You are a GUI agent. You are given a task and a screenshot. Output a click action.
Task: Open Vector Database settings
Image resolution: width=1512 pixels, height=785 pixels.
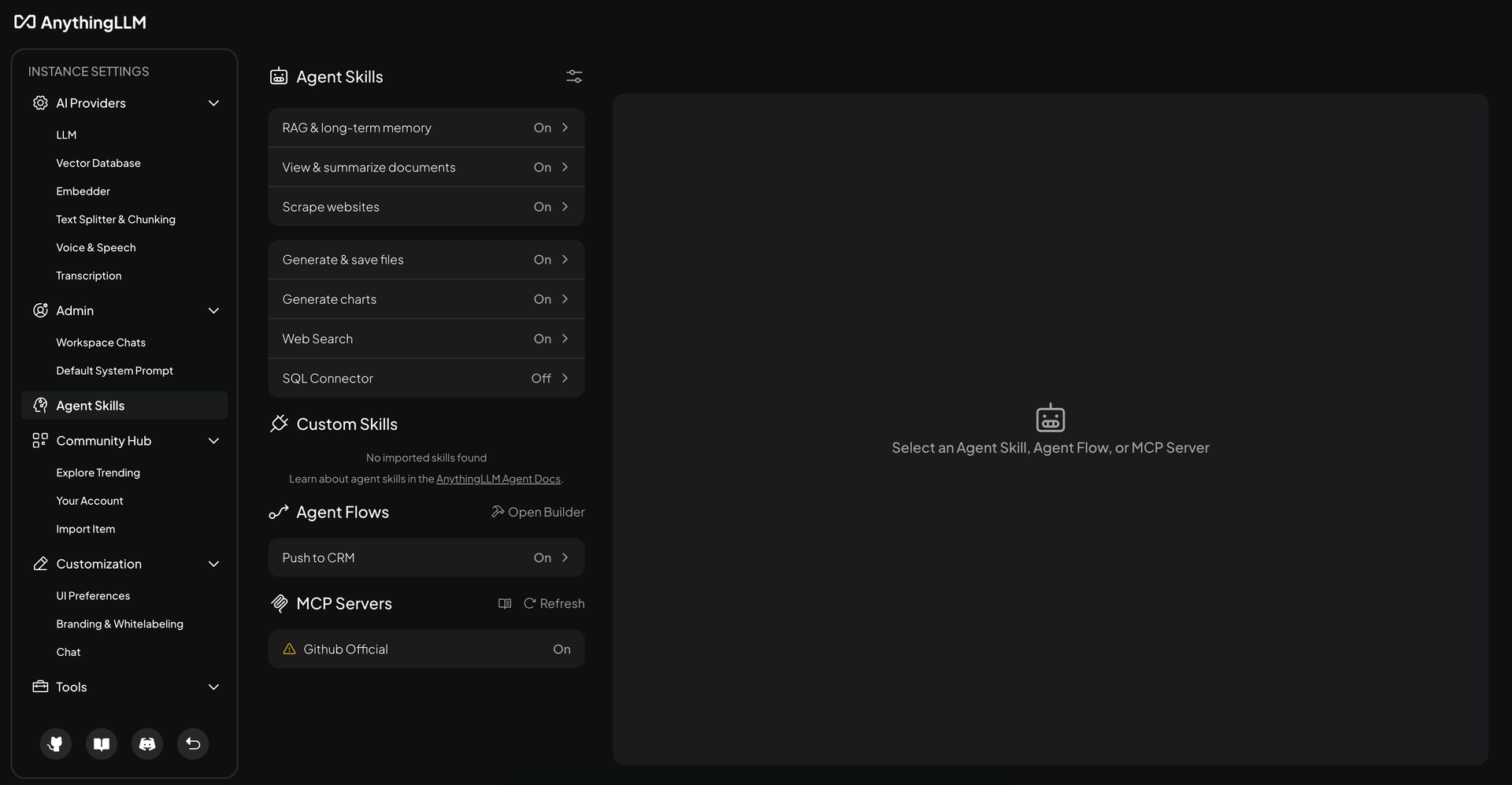coord(98,163)
